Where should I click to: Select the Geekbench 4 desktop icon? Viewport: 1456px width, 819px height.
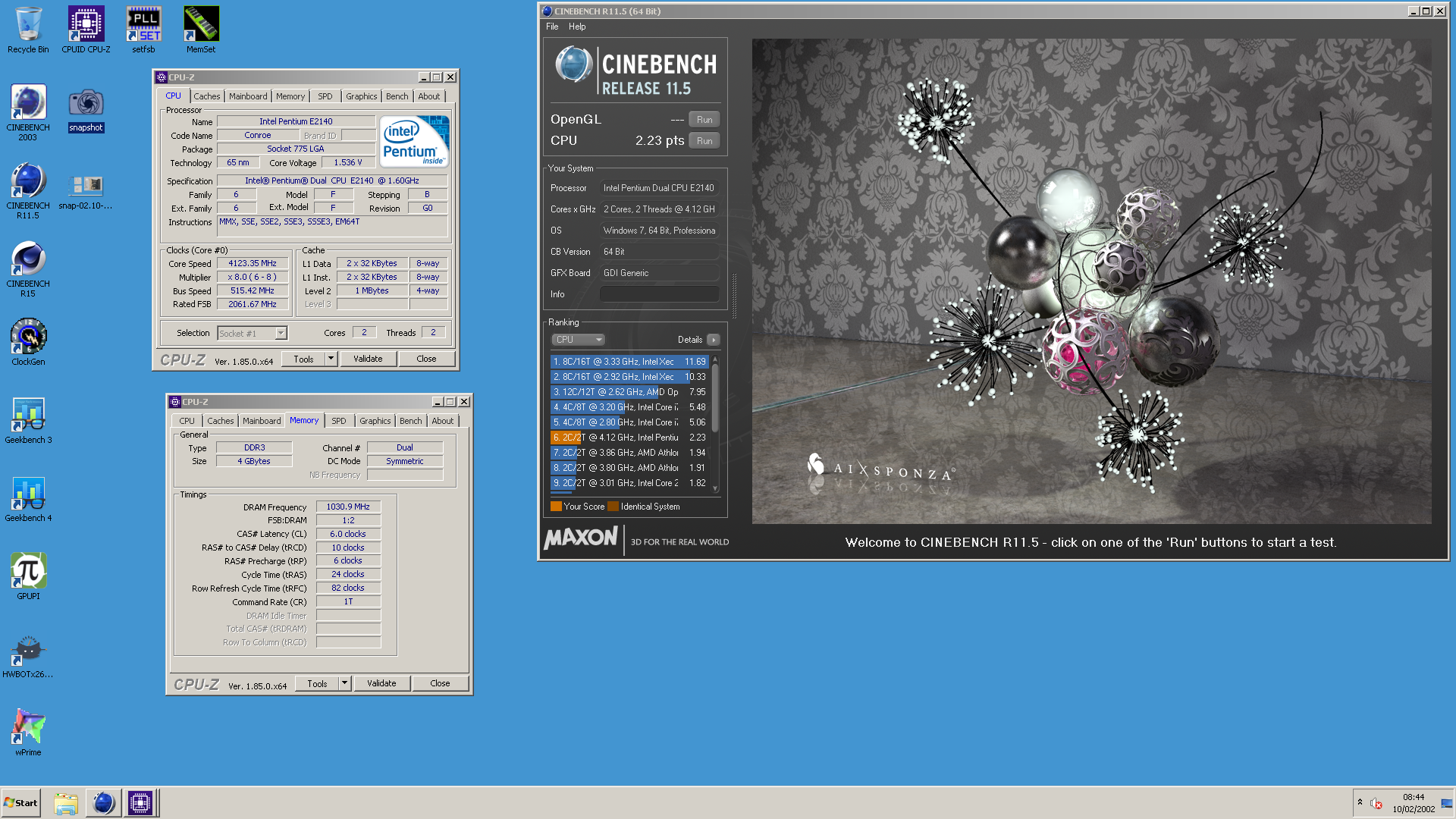tap(28, 497)
